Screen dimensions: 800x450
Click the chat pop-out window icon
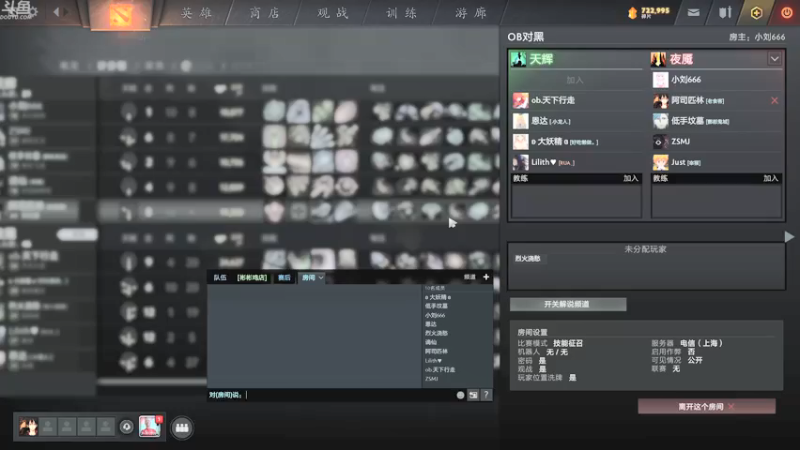click(x=473, y=395)
